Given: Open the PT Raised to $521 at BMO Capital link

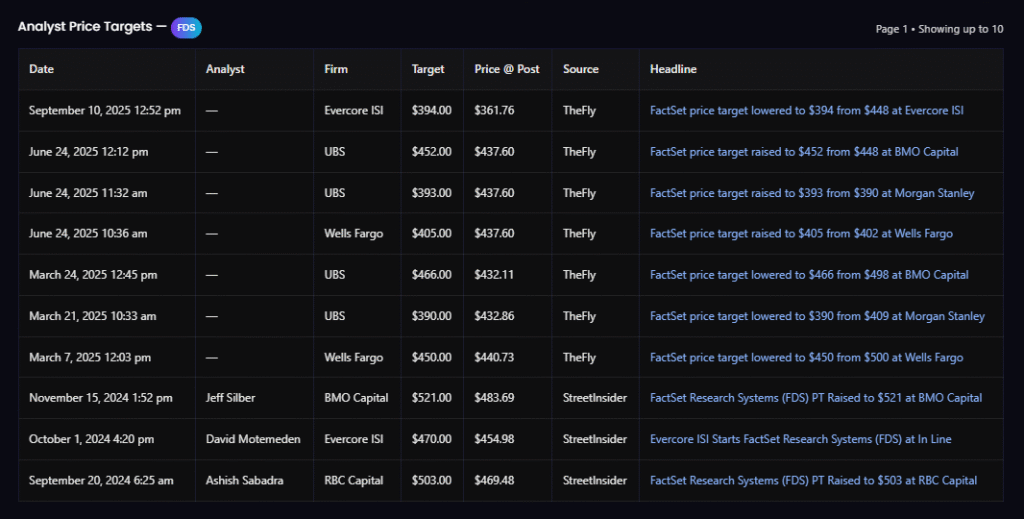Looking at the screenshot, I should (x=815, y=398).
